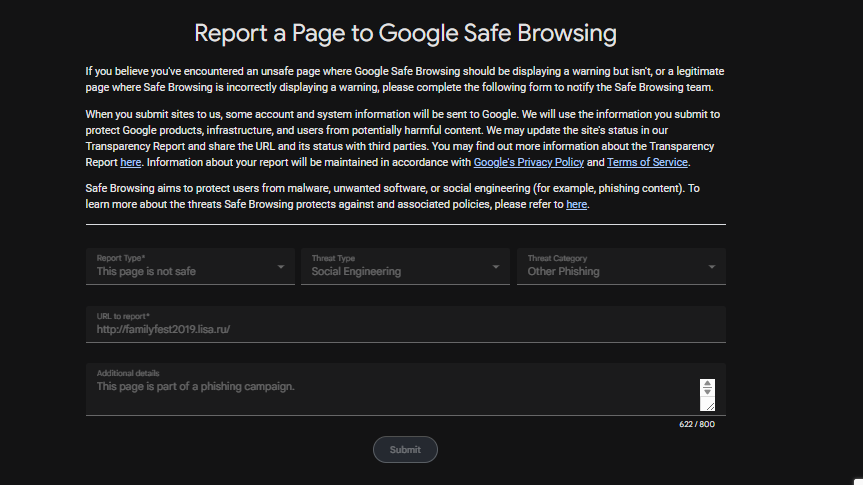Open the threats and policies 'here' link
The height and width of the screenshot is (485, 863).
pyautogui.click(x=576, y=204)
